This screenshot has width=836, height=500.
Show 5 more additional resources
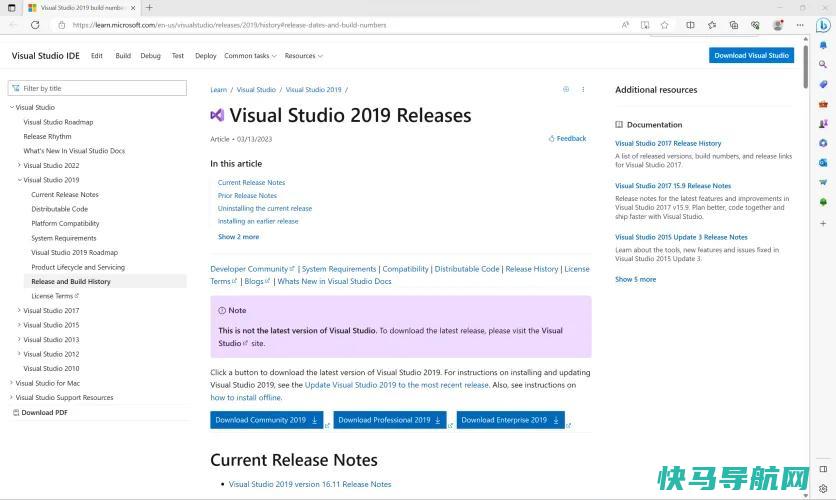tap(636, 279)
